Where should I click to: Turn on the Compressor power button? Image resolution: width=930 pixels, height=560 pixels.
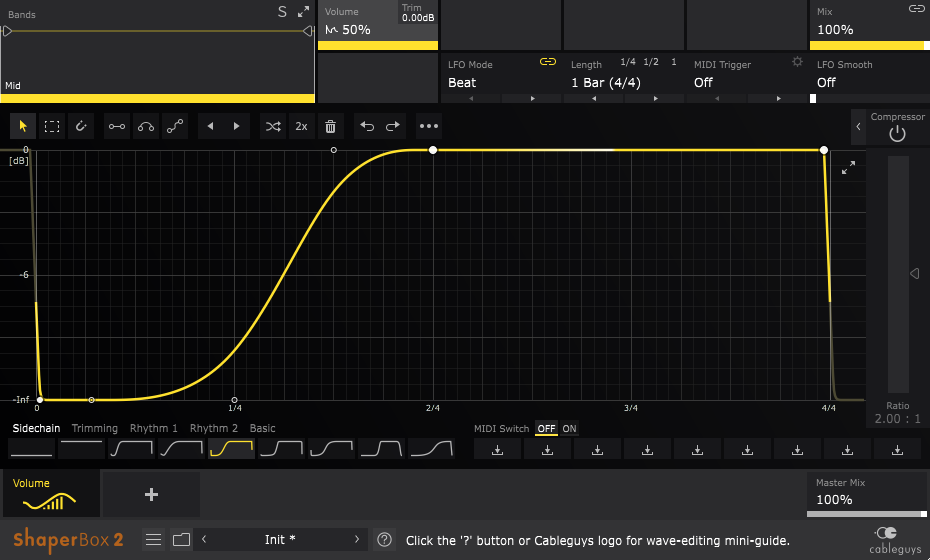click(897, 134)
